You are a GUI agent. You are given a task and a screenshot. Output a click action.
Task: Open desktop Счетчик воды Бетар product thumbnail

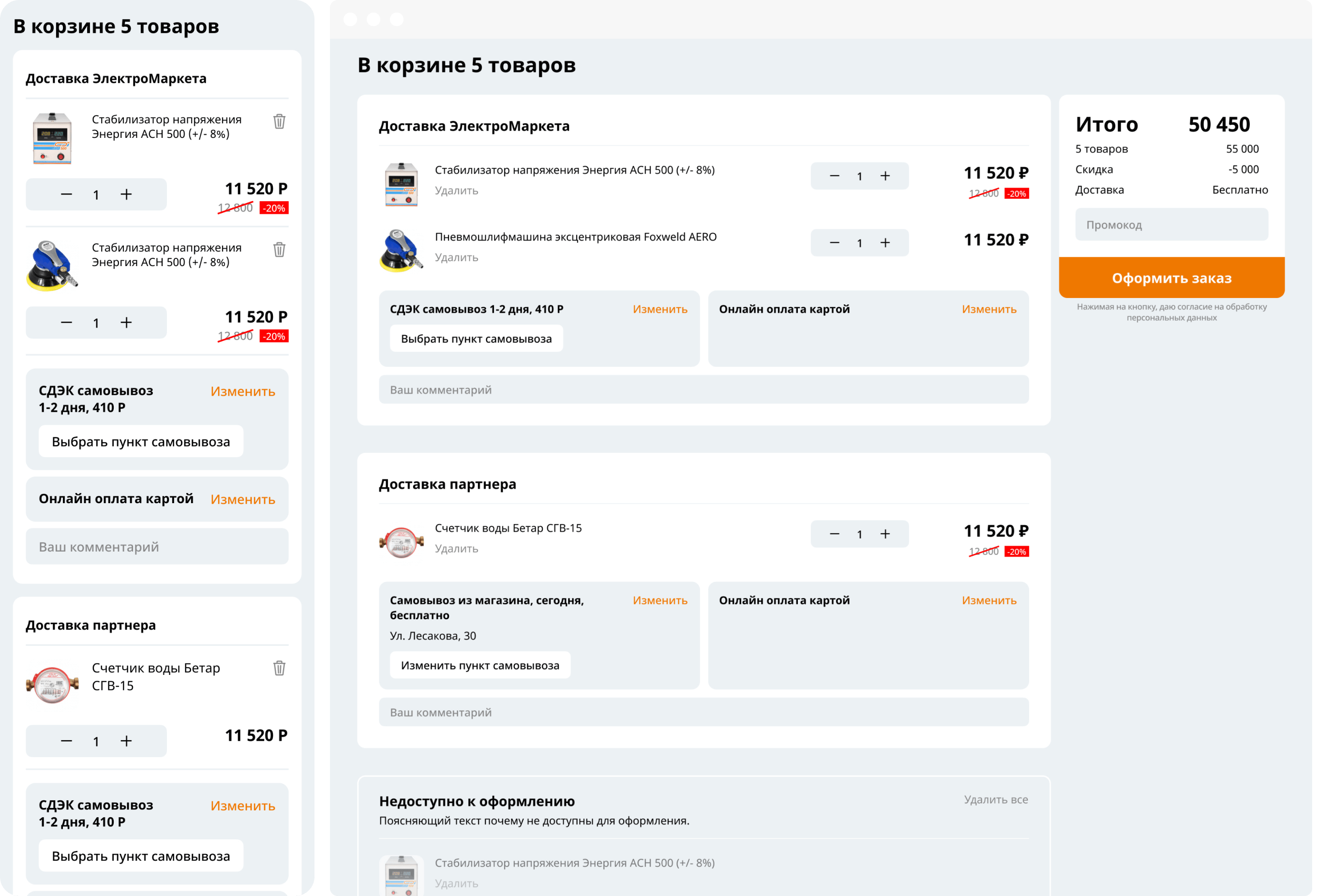[x=401, y=542]
